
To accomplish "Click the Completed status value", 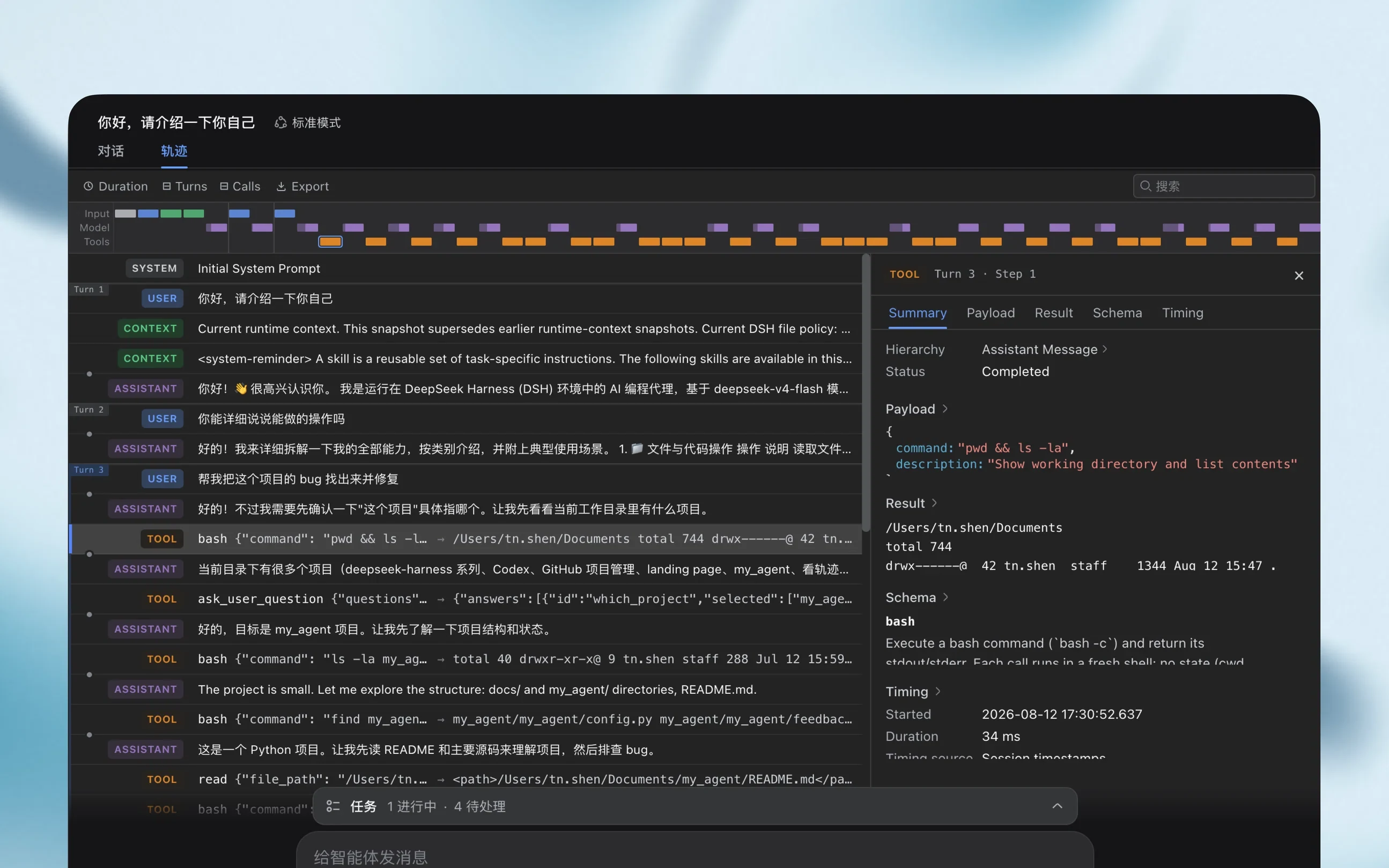I will tap(1015, 372).
